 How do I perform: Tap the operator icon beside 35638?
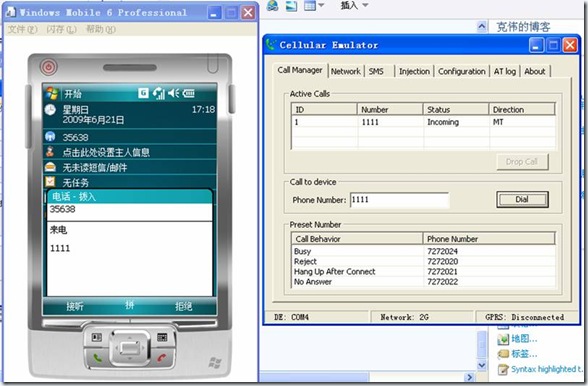coord(50,137)
